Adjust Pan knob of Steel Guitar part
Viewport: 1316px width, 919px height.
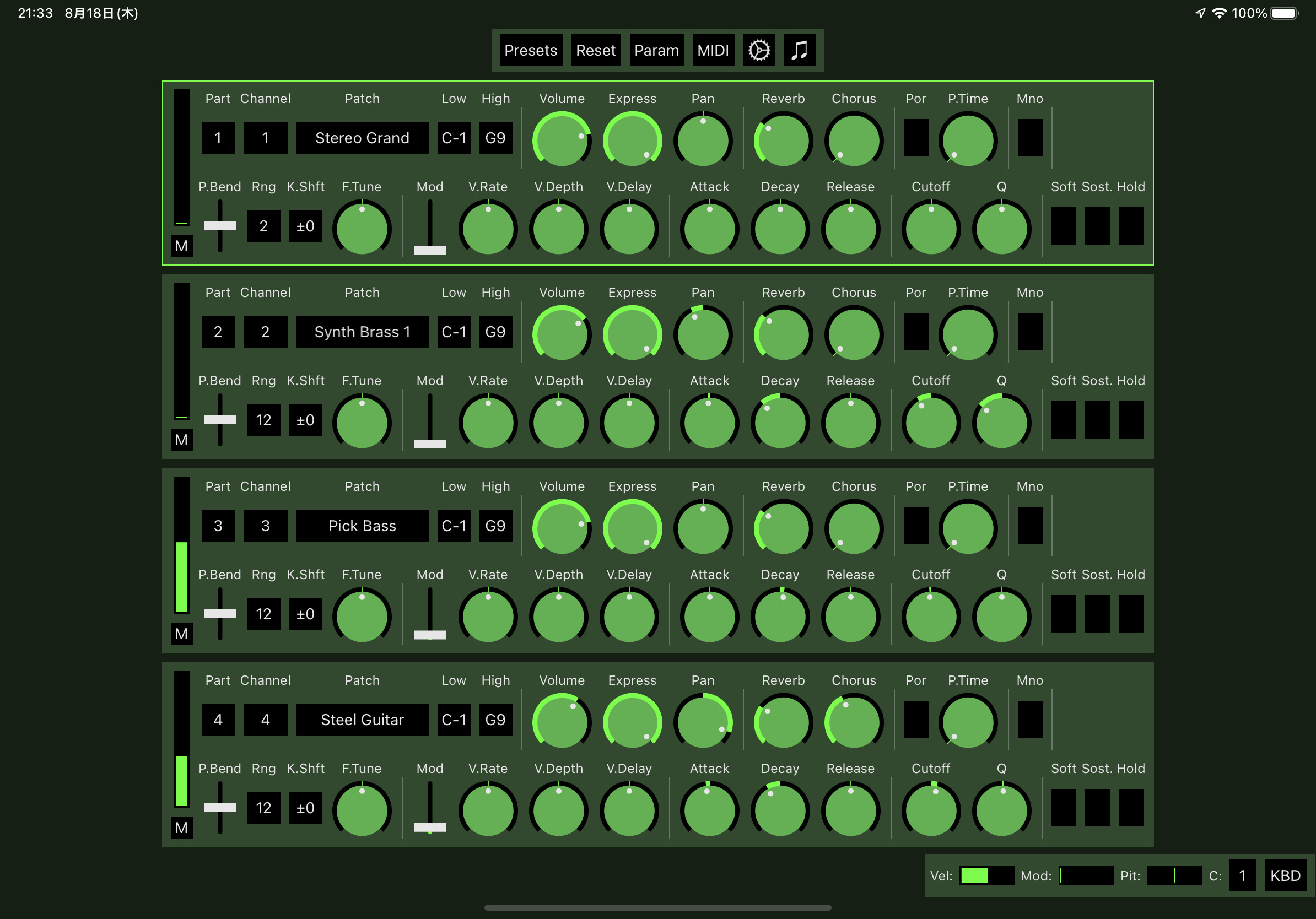point(703,722)
